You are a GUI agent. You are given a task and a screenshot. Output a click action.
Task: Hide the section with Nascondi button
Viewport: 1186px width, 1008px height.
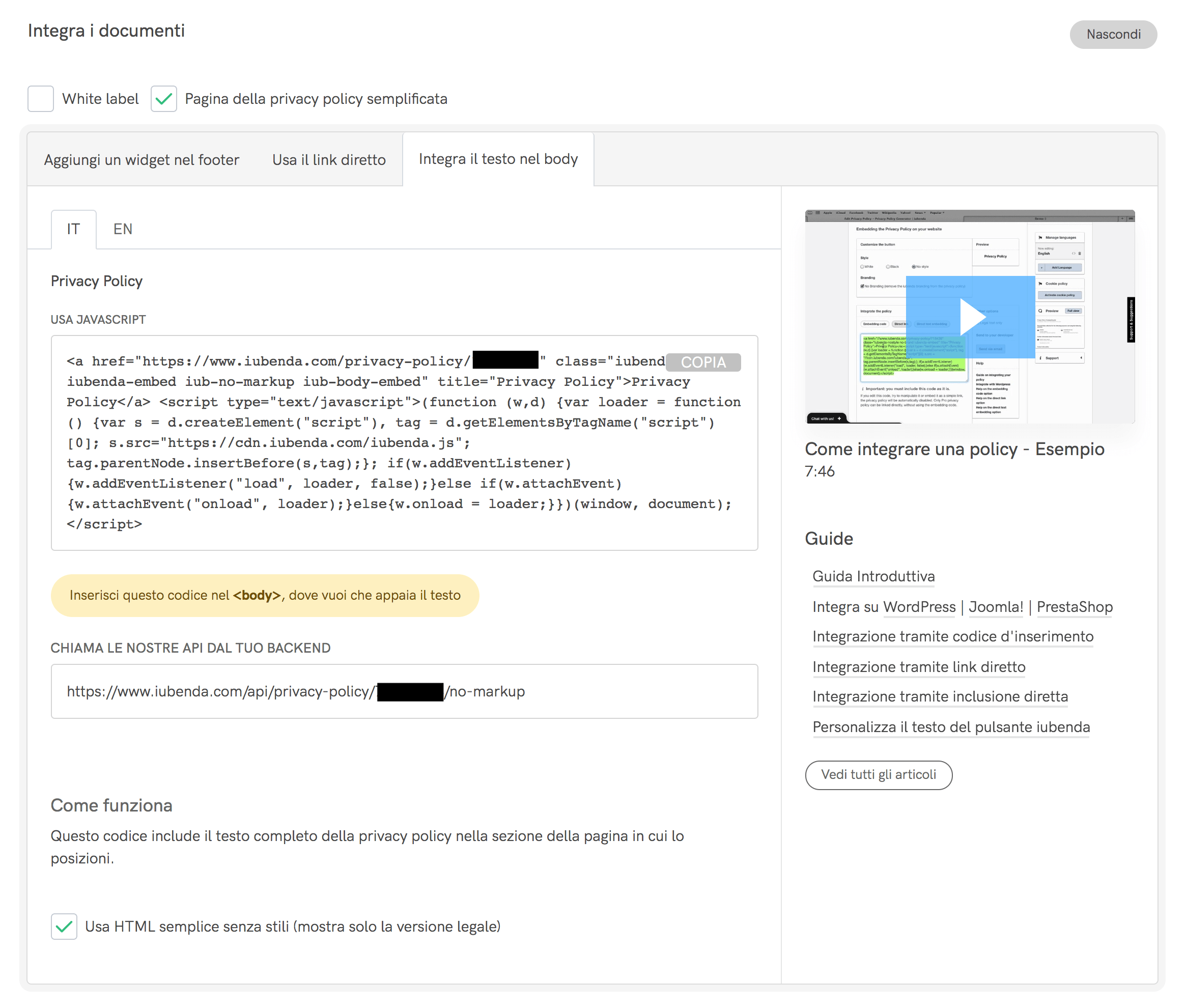(1112, 34)
